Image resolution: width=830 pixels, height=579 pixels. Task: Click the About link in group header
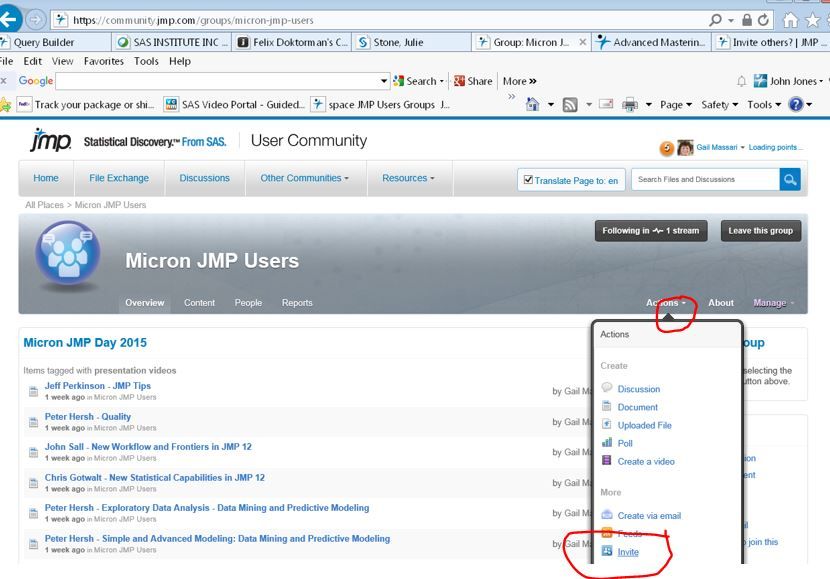pyautogui.click(x=721, y=303)
